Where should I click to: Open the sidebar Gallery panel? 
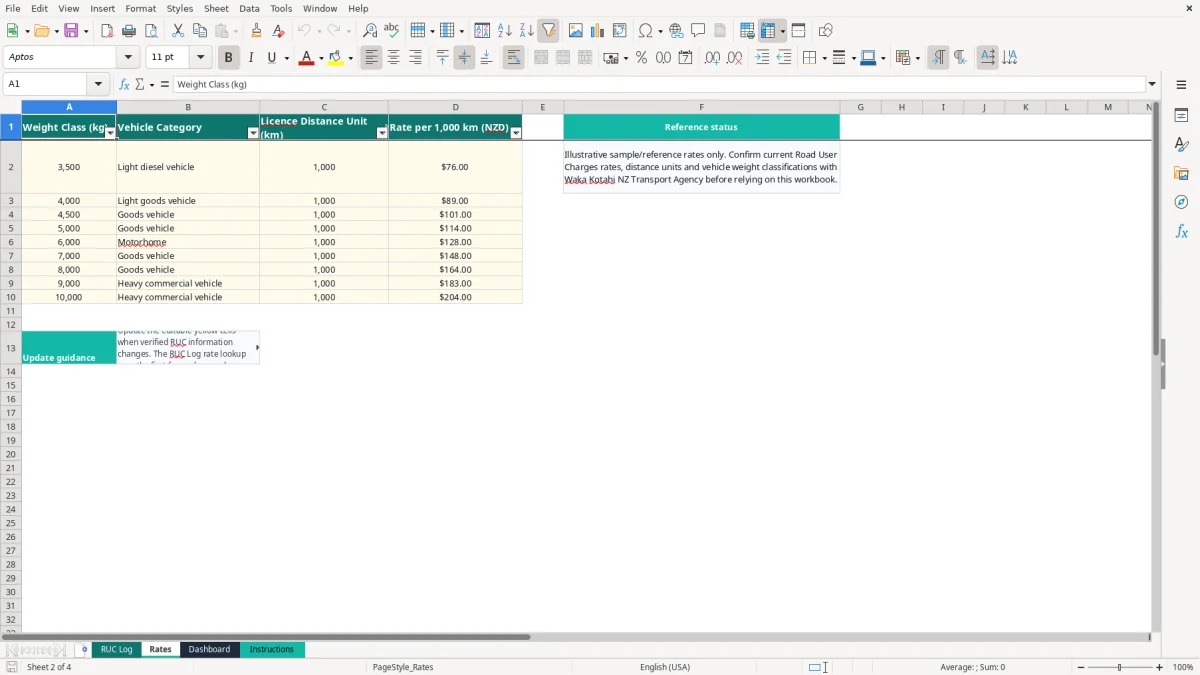(x=1181, y=173)
